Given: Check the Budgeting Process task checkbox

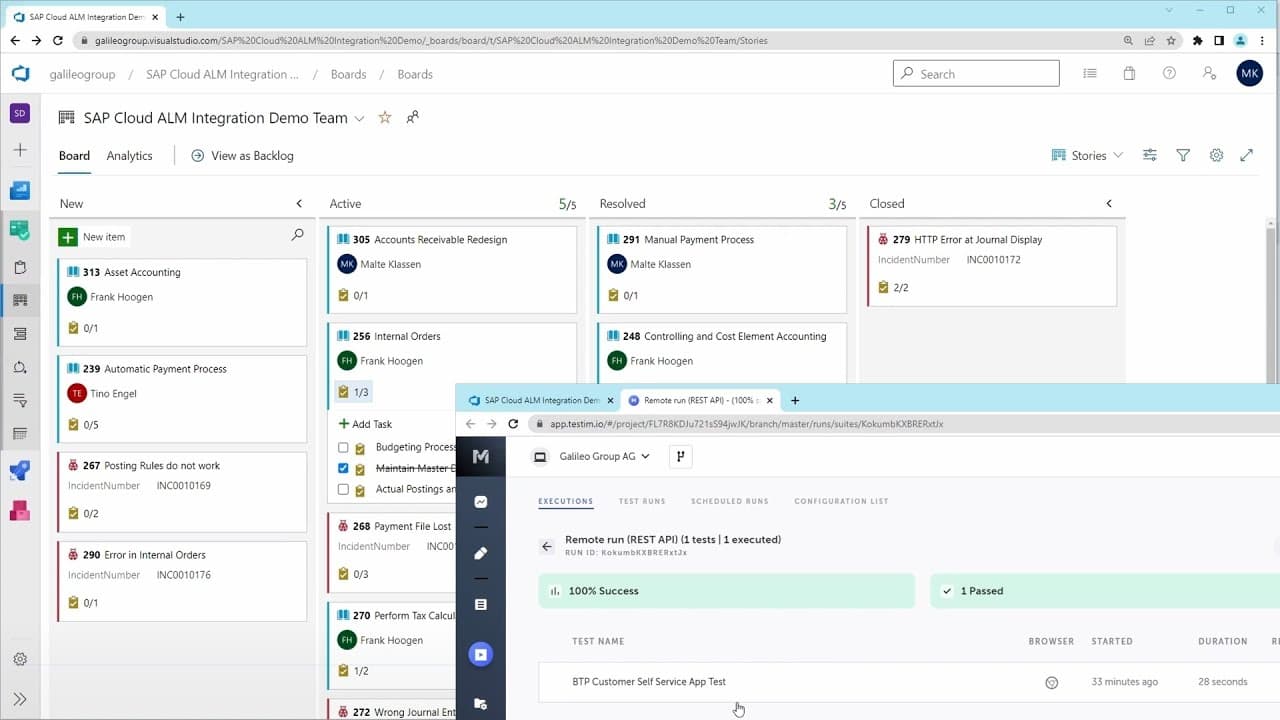Looking at the screenshot, I should click(x=343, y=448).
